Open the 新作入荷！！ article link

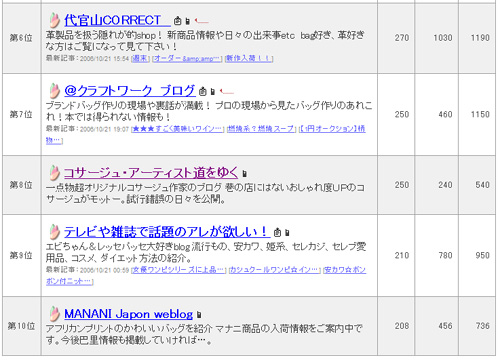249,58
